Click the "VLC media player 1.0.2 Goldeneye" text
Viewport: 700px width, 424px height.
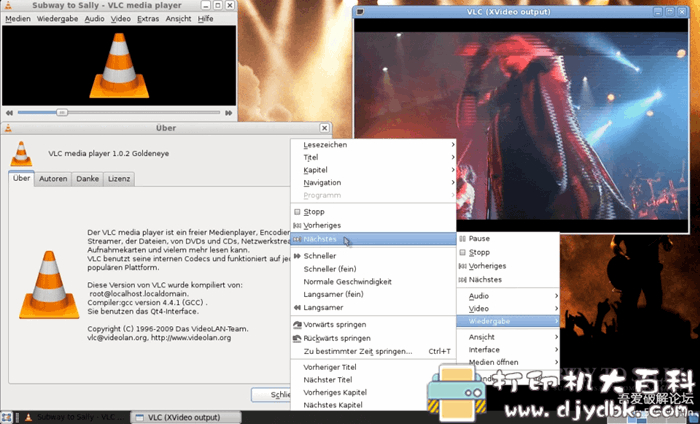[x=108, y=154]
